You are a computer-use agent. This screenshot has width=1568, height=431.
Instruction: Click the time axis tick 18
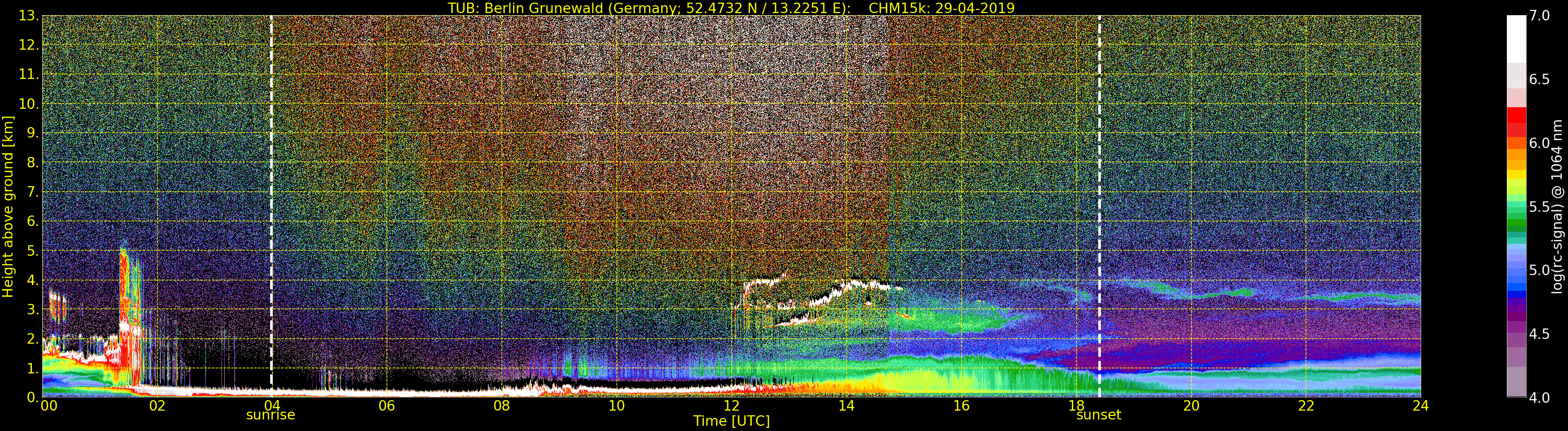1076,405
